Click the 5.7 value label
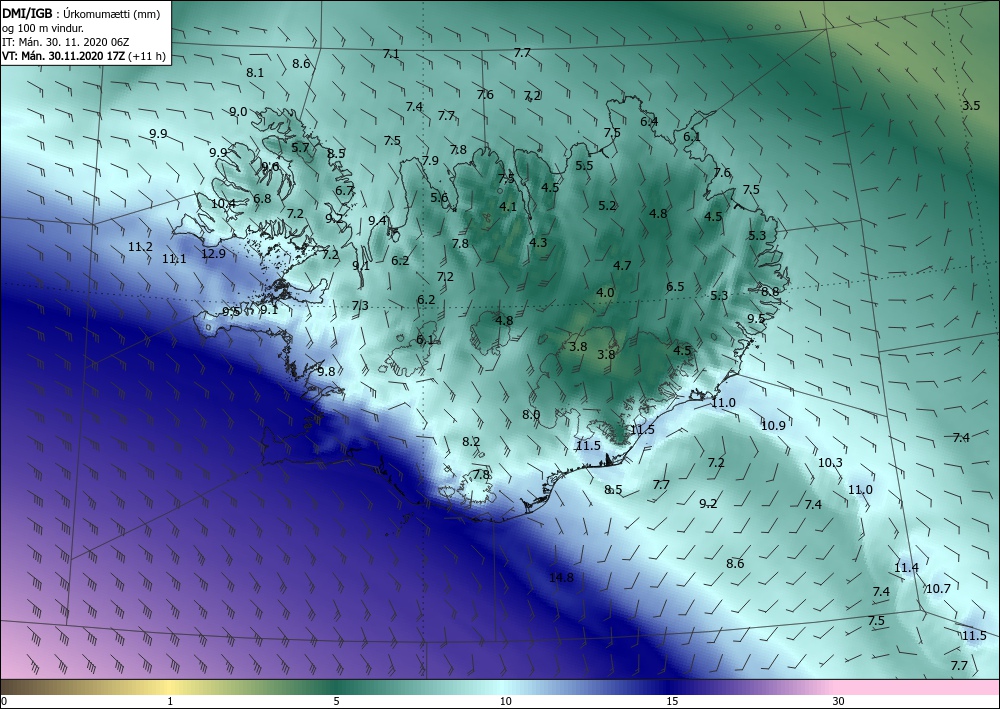This screenshot has width=1000, height=709. 300,147
